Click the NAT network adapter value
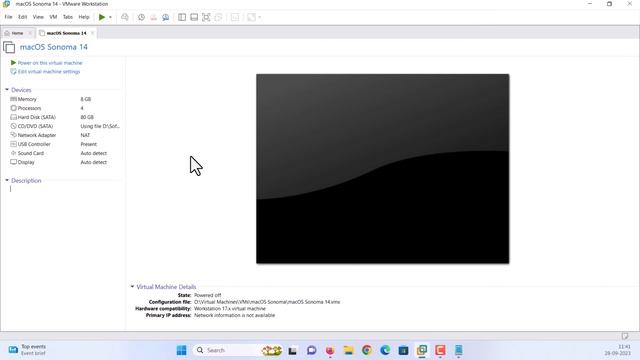 pos(85,135)
